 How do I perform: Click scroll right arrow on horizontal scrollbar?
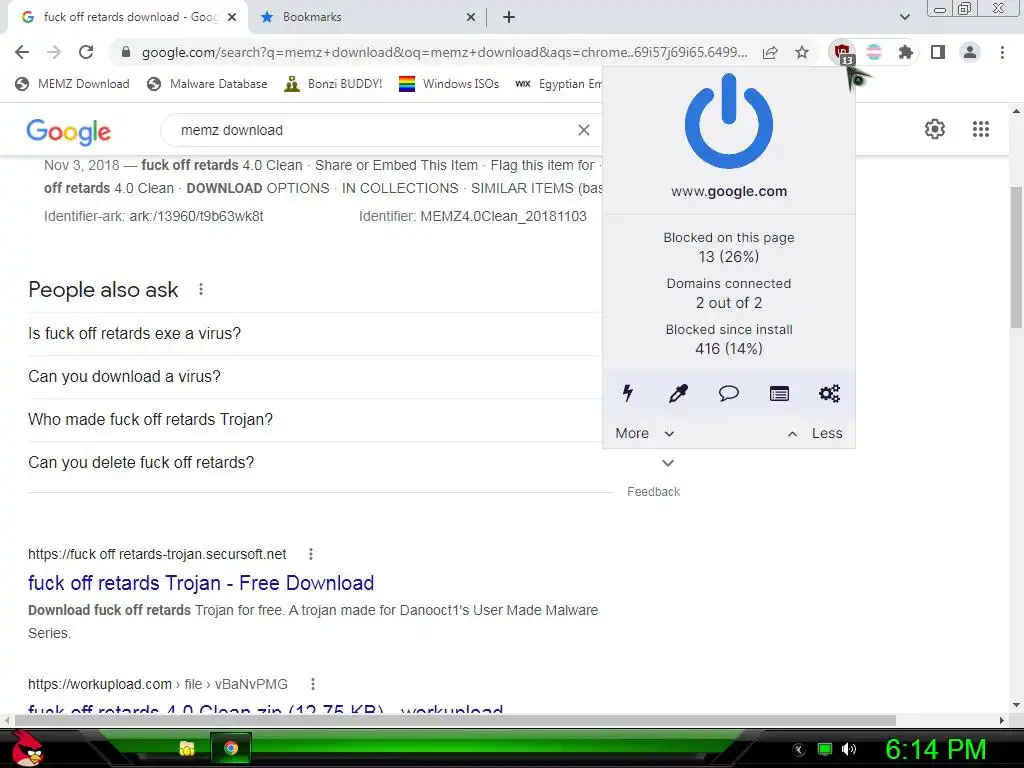pyautogui.click(x=1002, y=720)
